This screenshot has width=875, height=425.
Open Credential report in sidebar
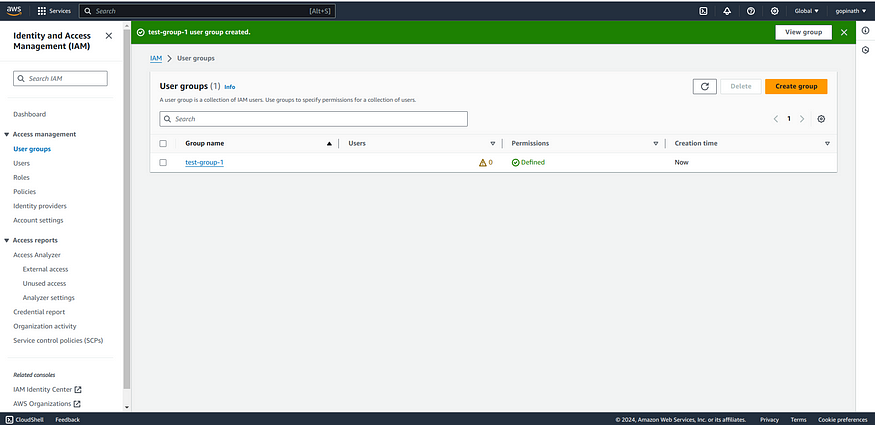coord(39,312)
